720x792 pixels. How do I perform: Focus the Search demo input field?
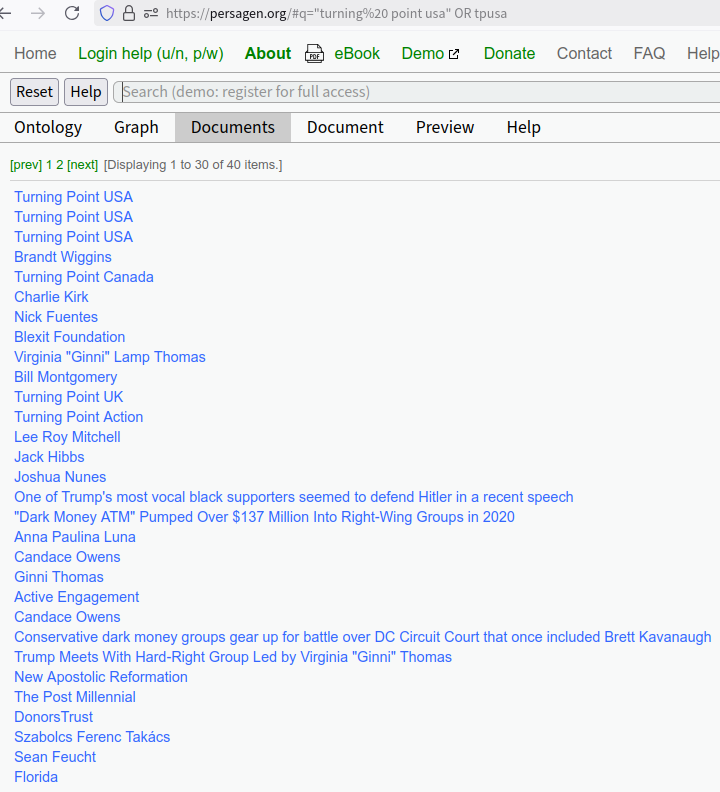click(419, 92)
